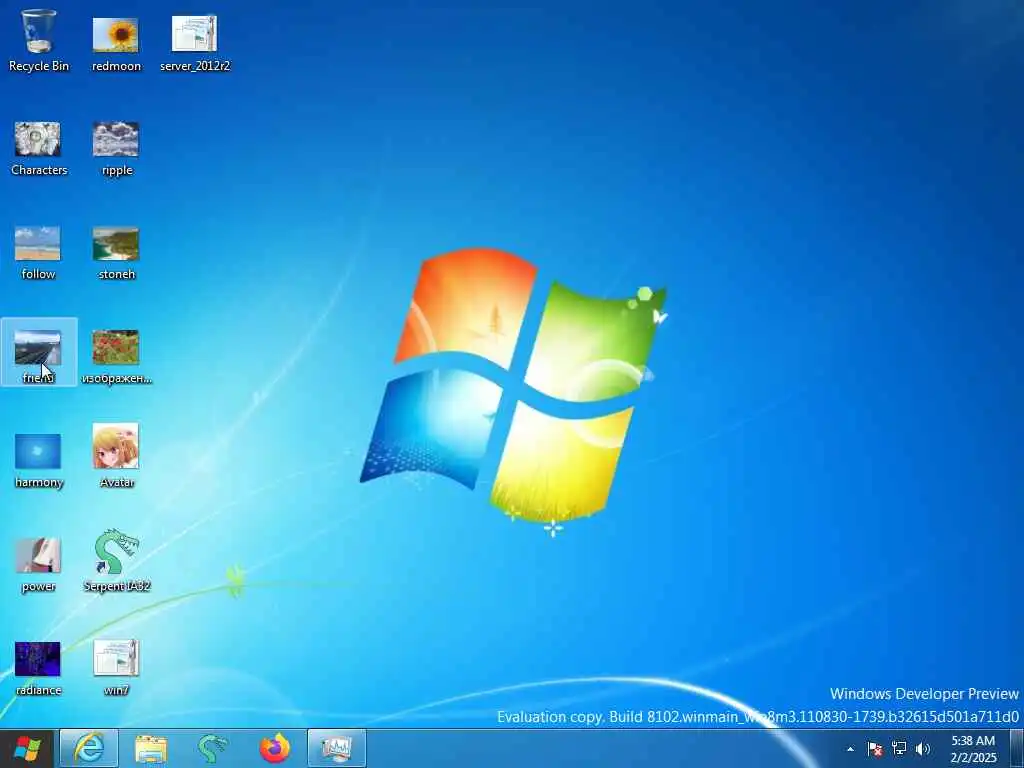Image resolution: width=1024 pixels, height=768 pixels.
Task: Show hidden tray icons arrow
Action: point(850,749)
